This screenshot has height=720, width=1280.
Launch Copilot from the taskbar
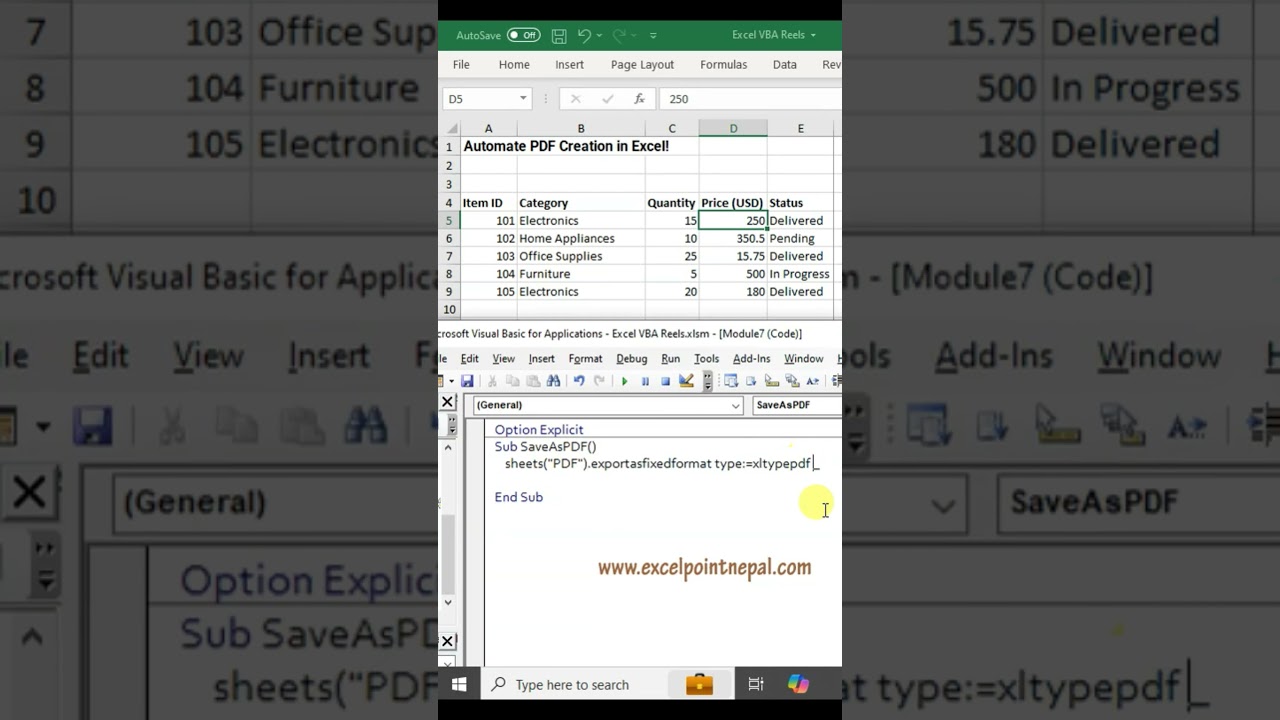(x=798, y=684)
